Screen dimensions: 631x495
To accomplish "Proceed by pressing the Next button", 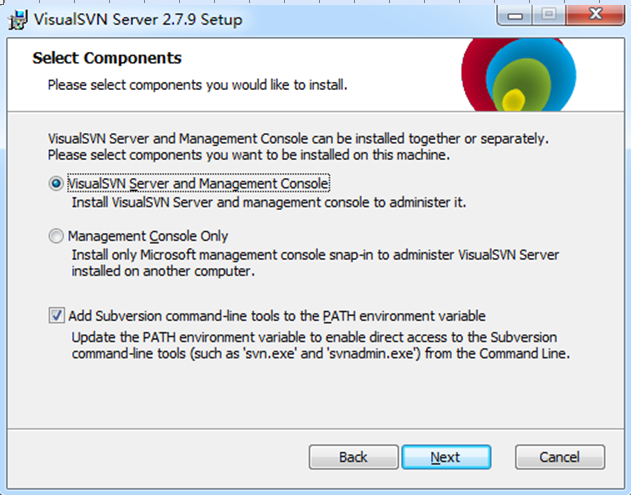I will click(446, 457).
